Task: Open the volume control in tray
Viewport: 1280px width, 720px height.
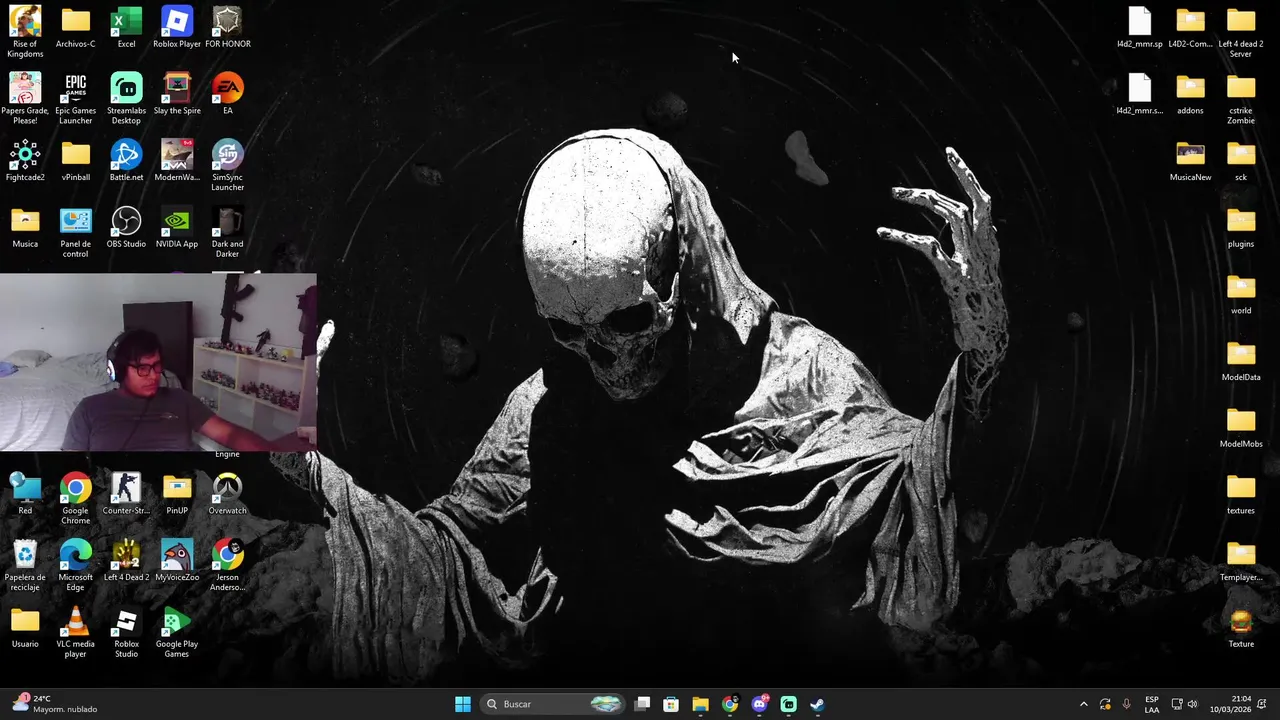Action: click(1192, 704)
